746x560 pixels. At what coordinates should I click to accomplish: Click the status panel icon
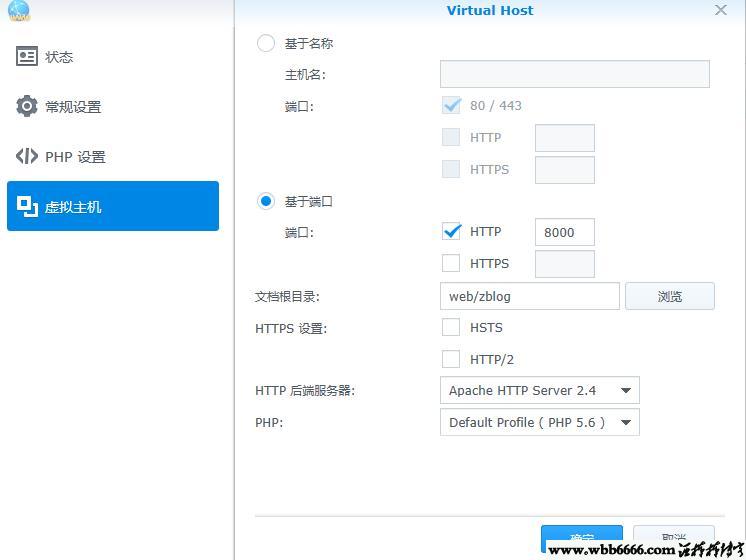click(x=27, y=56)
